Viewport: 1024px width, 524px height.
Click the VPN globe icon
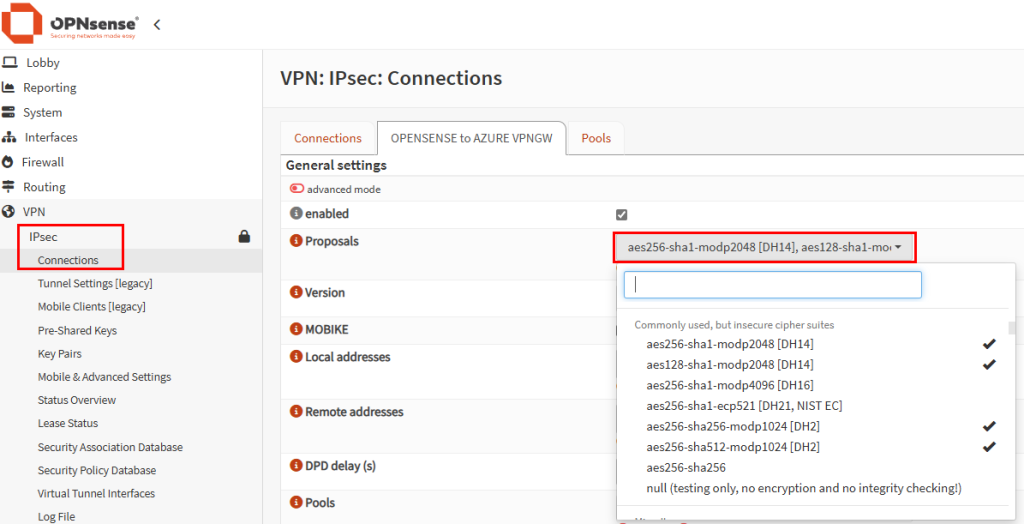pos(8,212)
